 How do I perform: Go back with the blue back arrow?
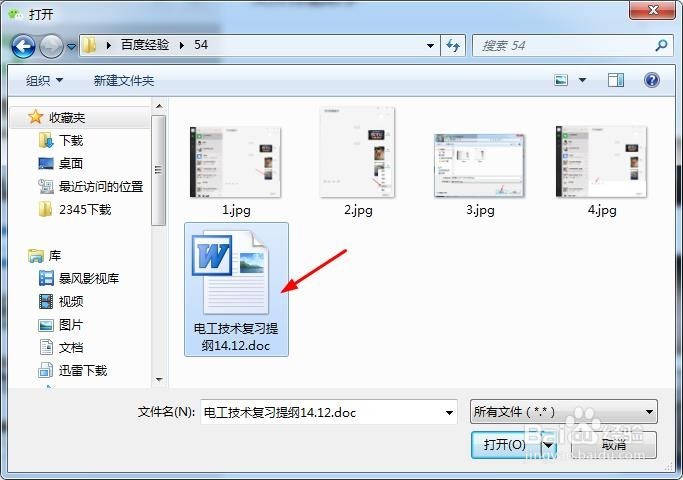tap(23, 46)
